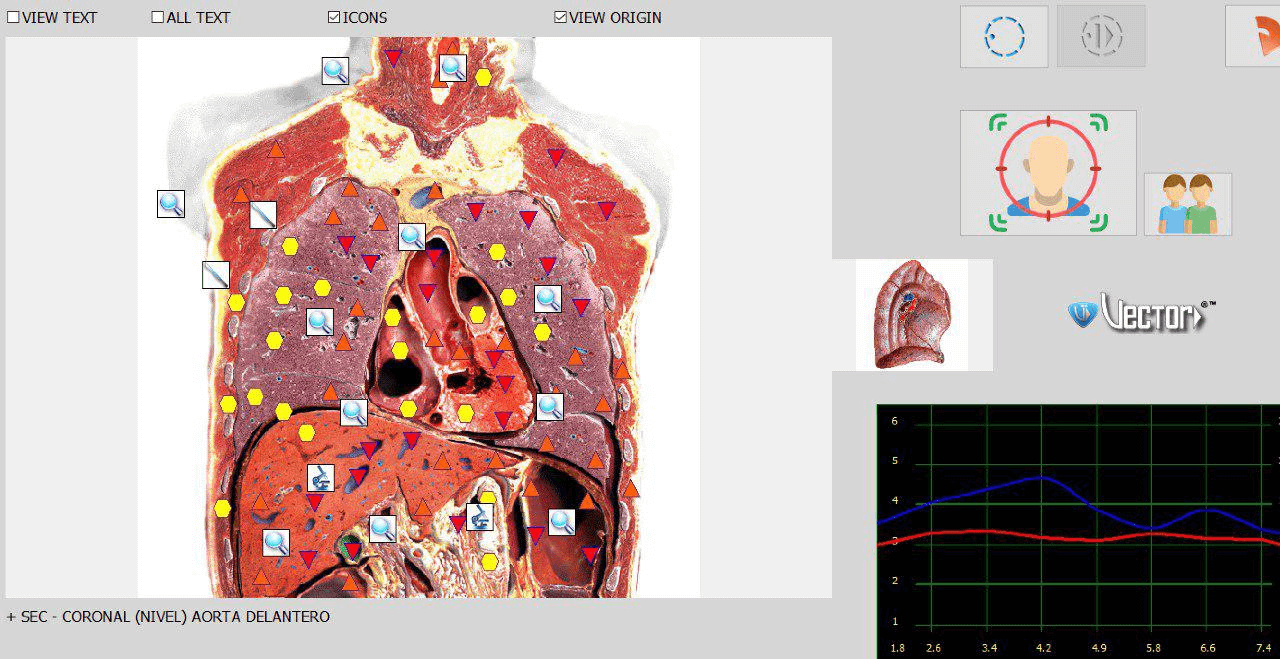The width and height of the screenshot is (1280, 659).
Task: Open the face recognition scan panel
Action: pyautogui.click(x=1047, y=171)
